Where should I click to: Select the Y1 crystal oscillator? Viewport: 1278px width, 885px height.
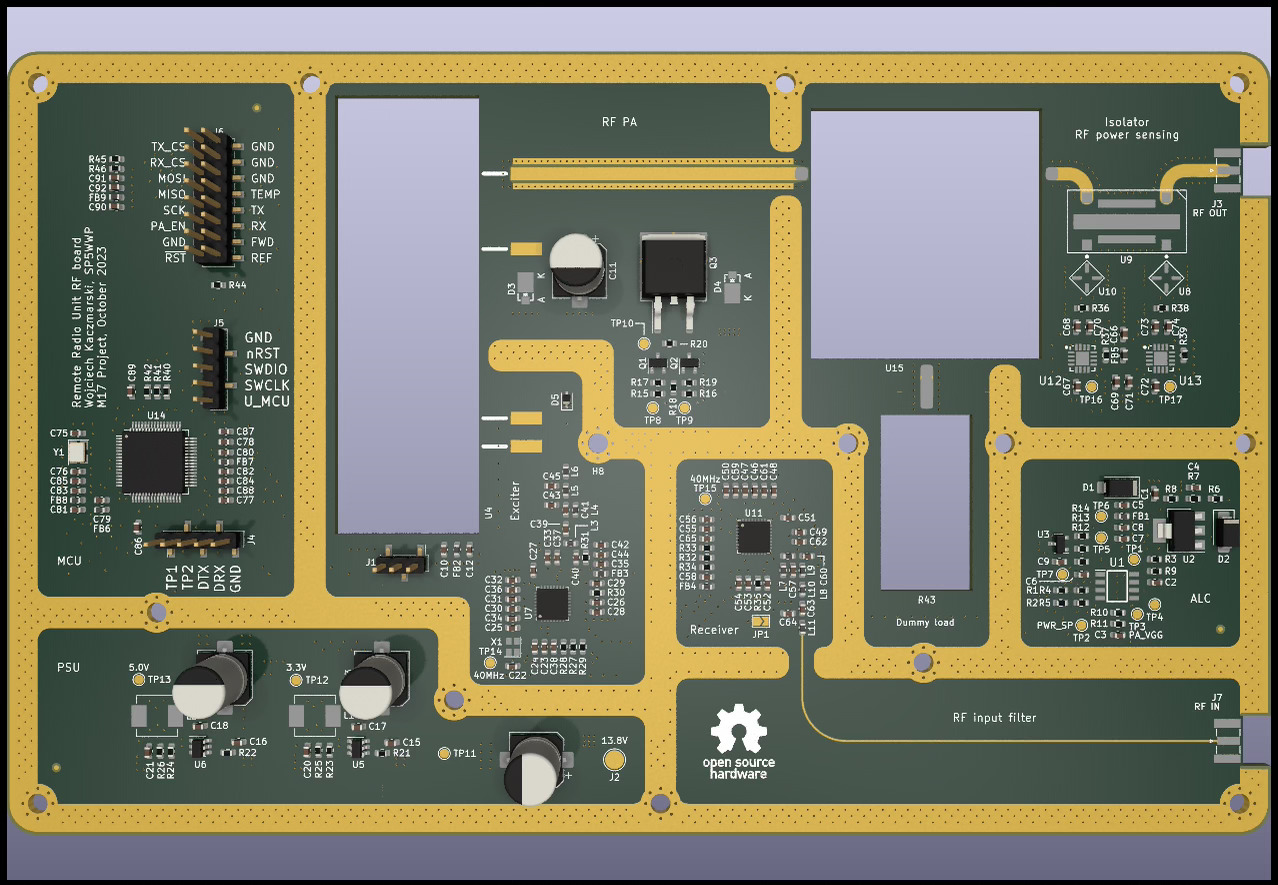[x=75, y=452]
